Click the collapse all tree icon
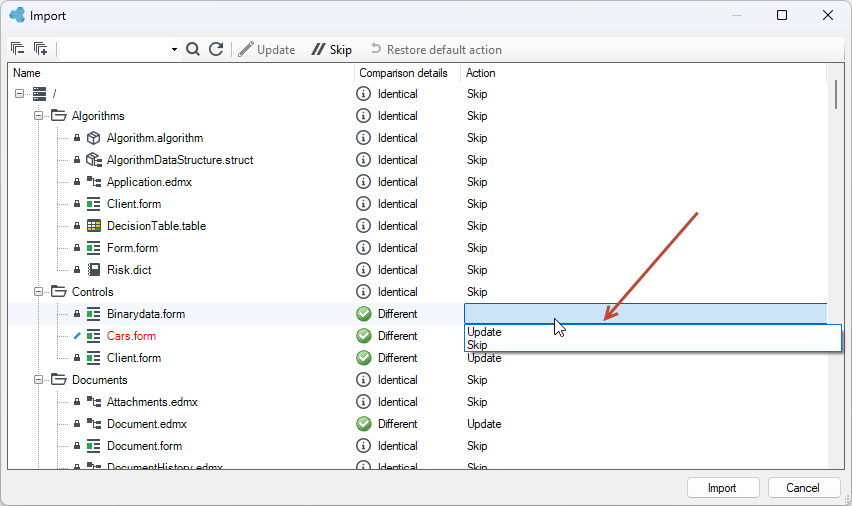Screen dimensions: 852x506 point(17,49)
